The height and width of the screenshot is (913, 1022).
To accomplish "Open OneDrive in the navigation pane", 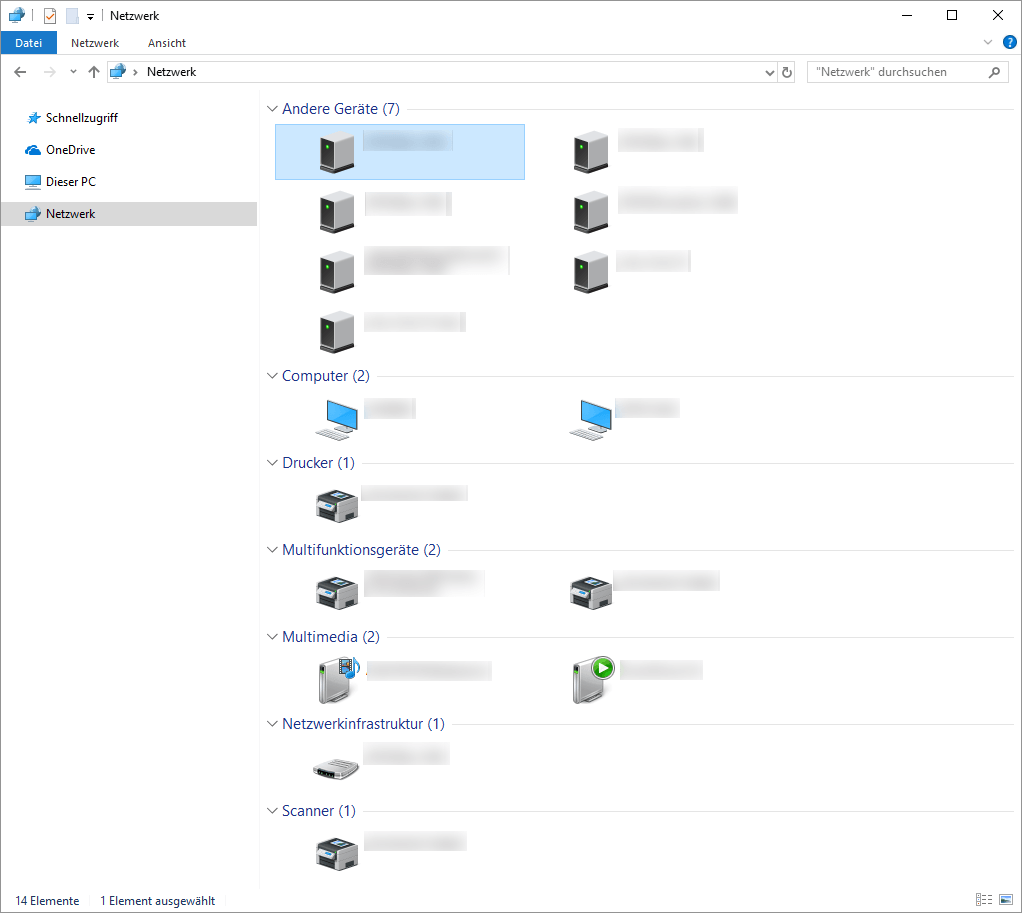I will click(x=70, y=150).
